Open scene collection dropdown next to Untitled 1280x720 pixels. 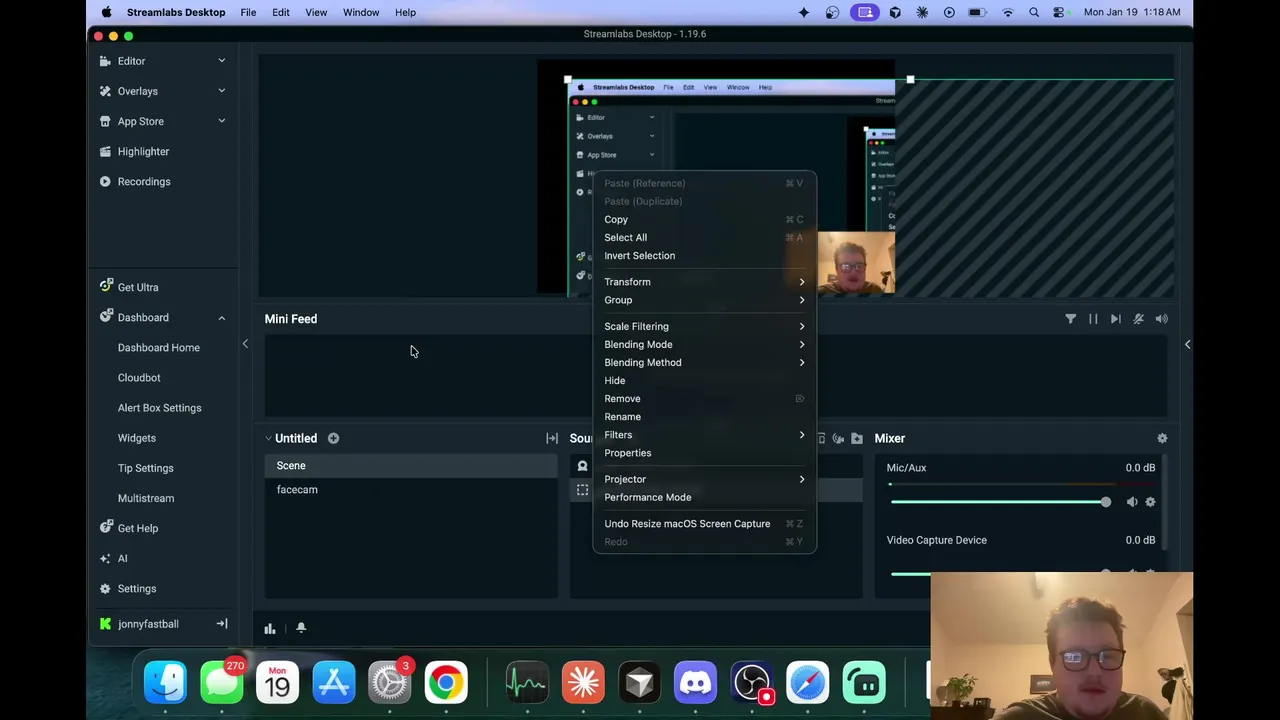point(268,438)
